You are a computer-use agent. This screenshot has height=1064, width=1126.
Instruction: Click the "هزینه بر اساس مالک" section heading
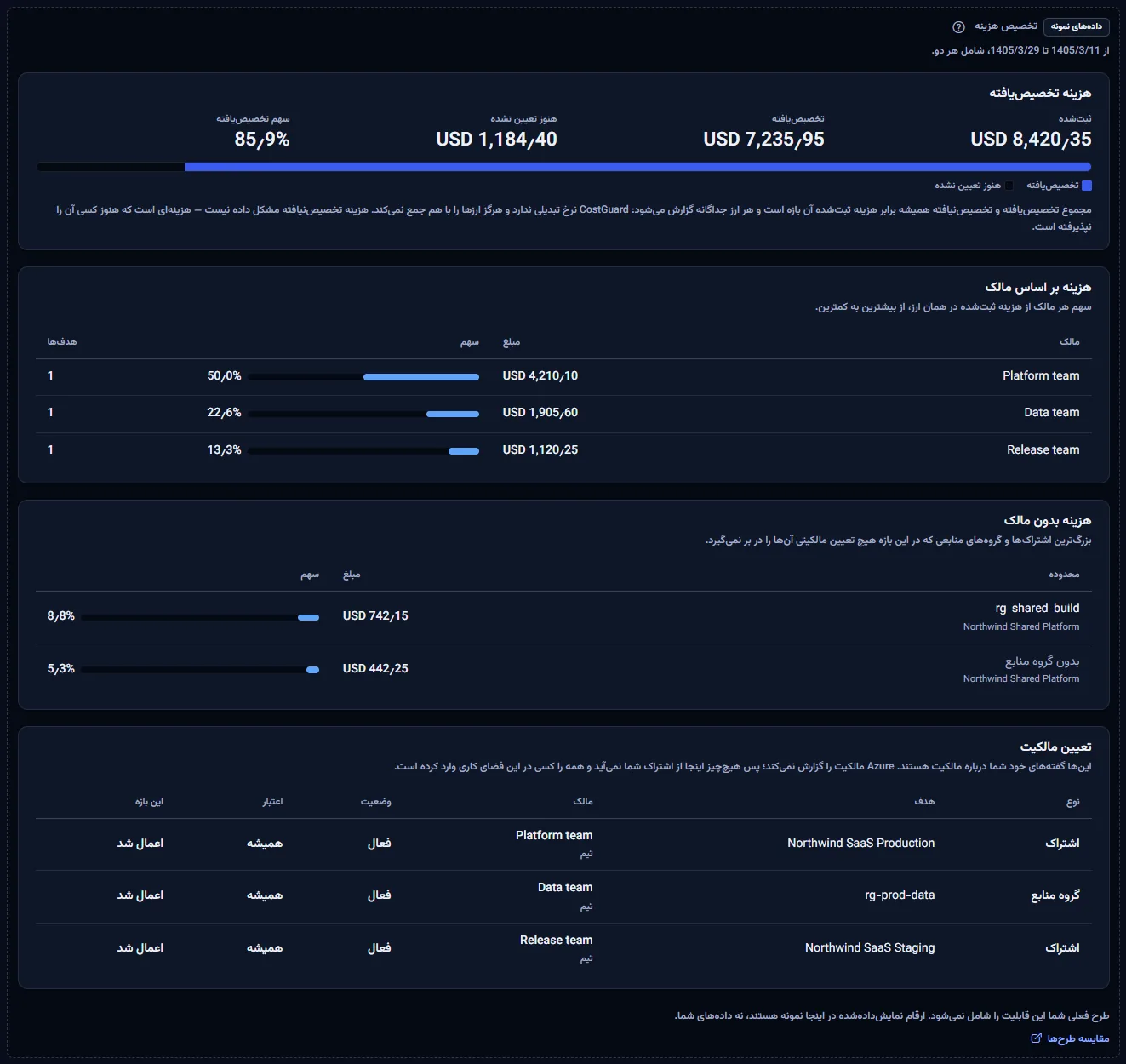coord(1038,287)
